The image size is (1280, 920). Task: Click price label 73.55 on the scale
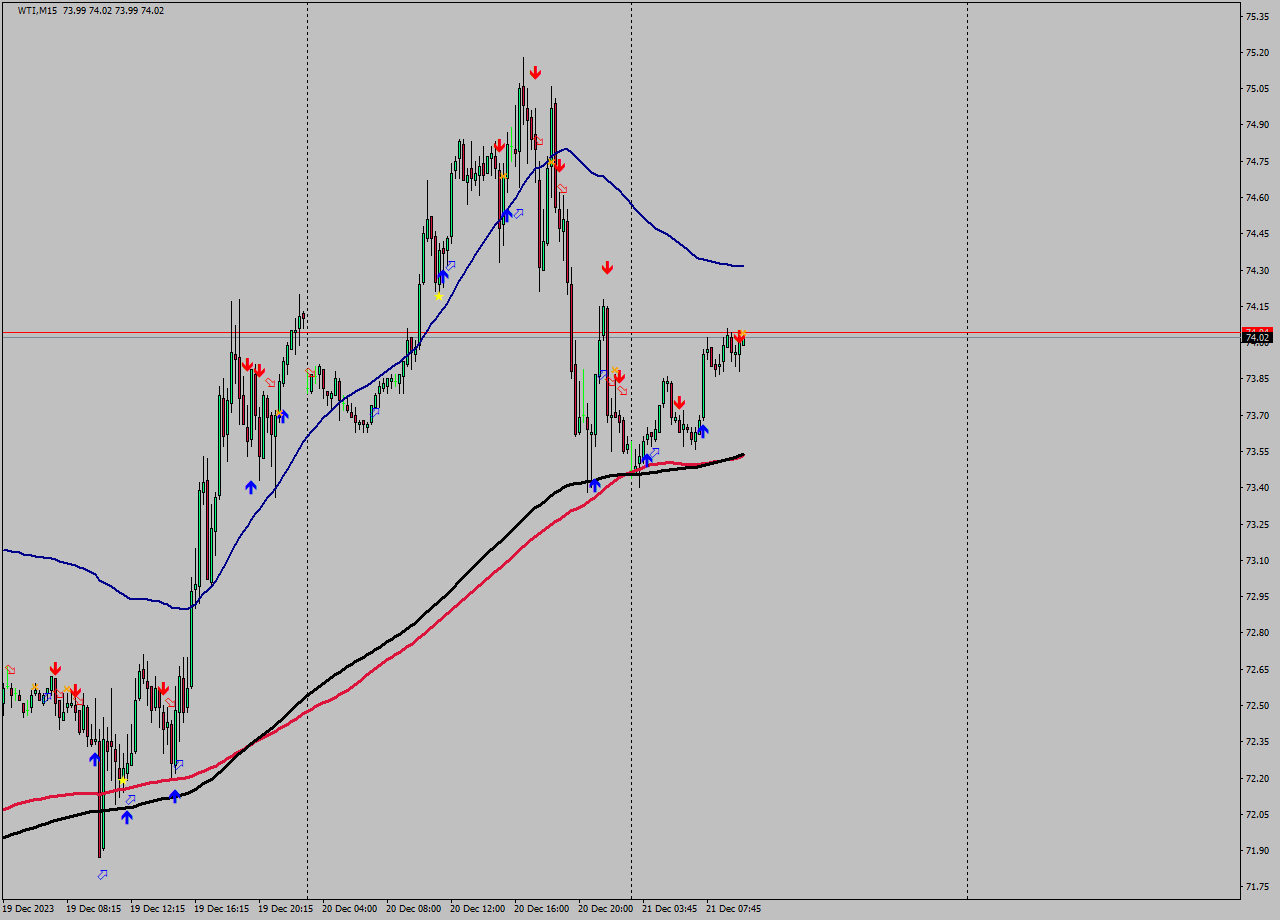tap(1257, 452)
